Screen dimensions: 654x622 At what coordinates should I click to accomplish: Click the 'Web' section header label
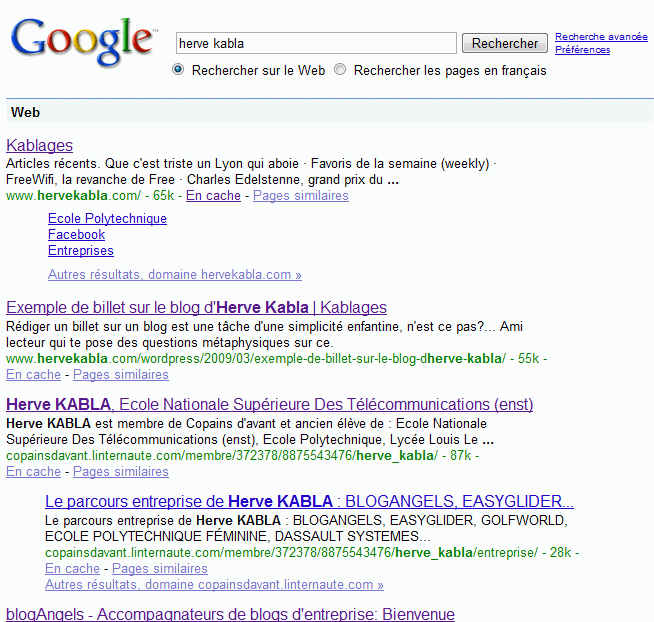coord(25,112)
